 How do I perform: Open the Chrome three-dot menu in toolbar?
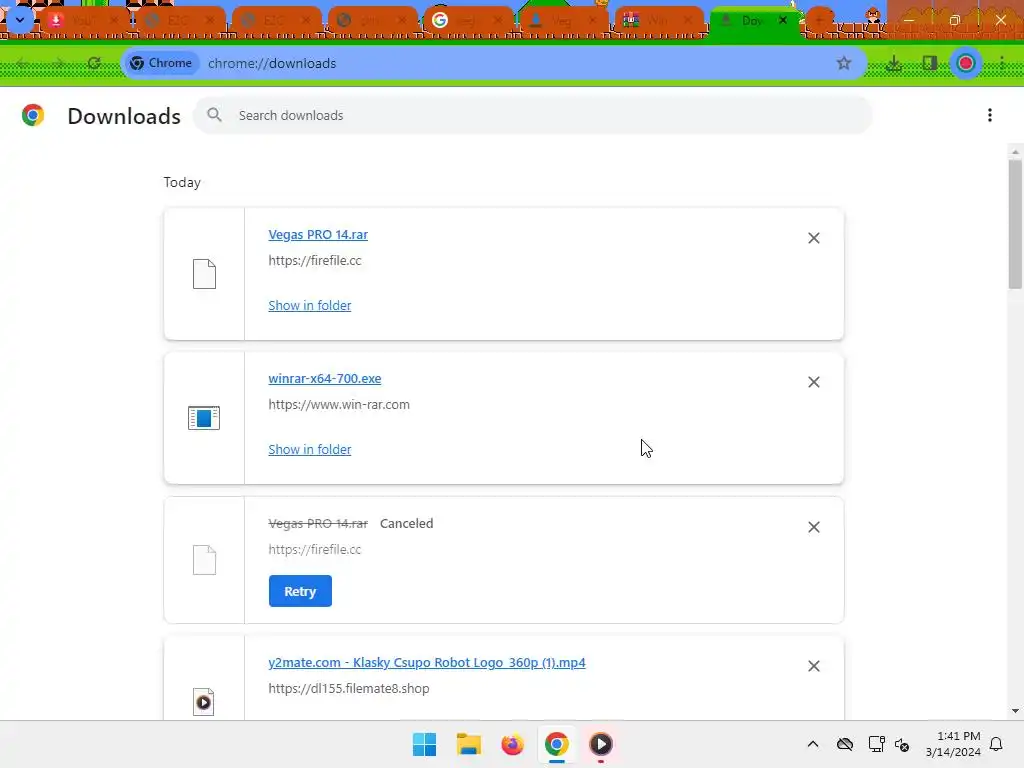[1002, 63]
